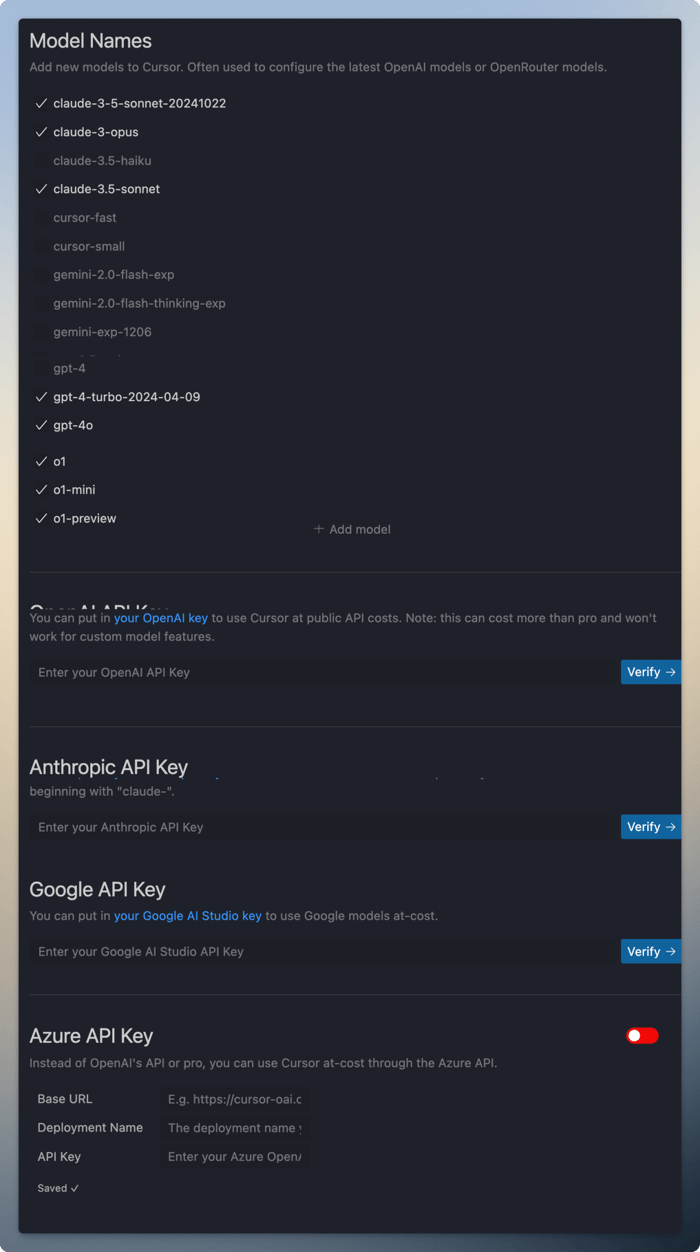700x1252 pixels.
Task: Enable gemini-2.0-flash-exp model checkbox
Action: tap(42, 274)
